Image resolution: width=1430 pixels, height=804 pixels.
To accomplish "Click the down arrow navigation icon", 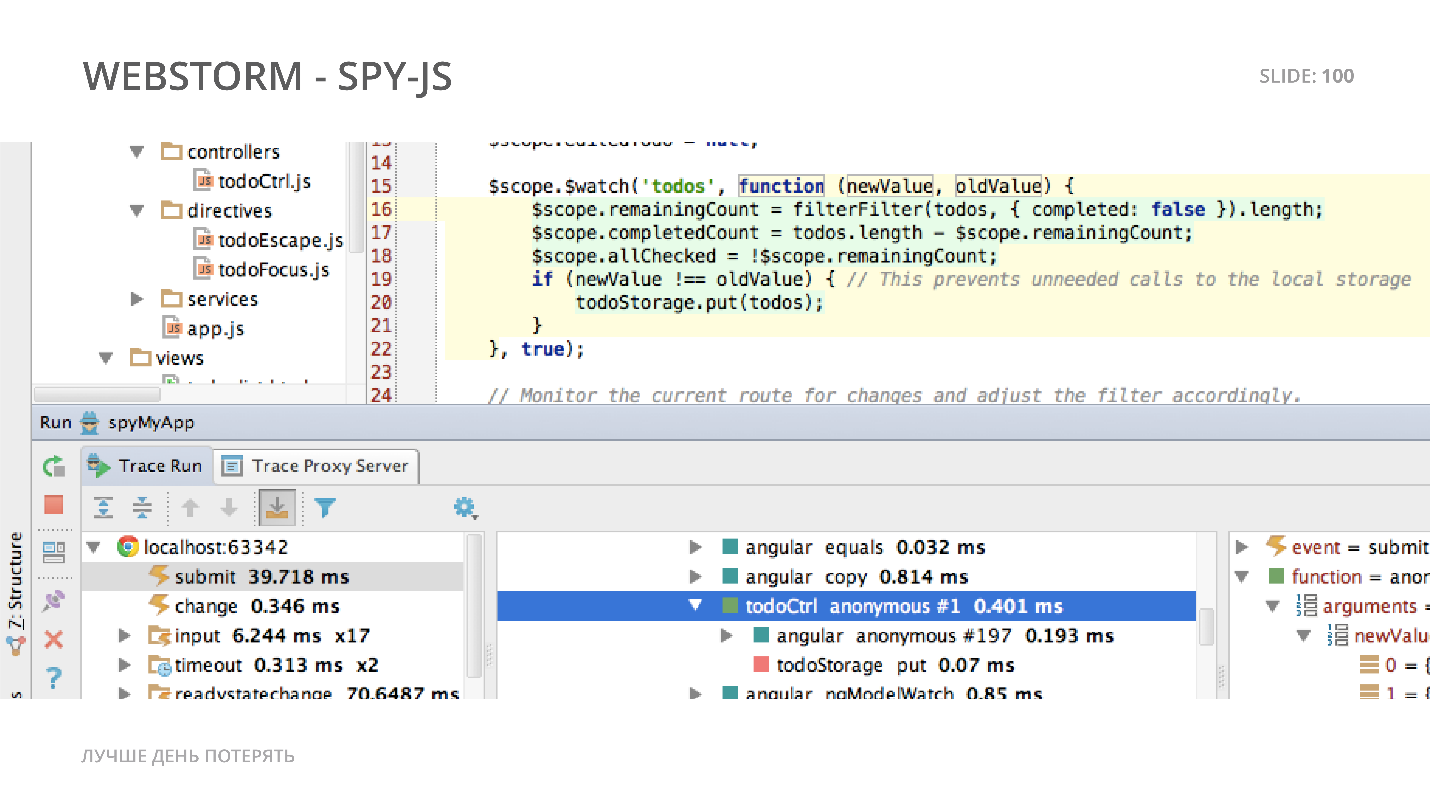I will click(229, 508).
